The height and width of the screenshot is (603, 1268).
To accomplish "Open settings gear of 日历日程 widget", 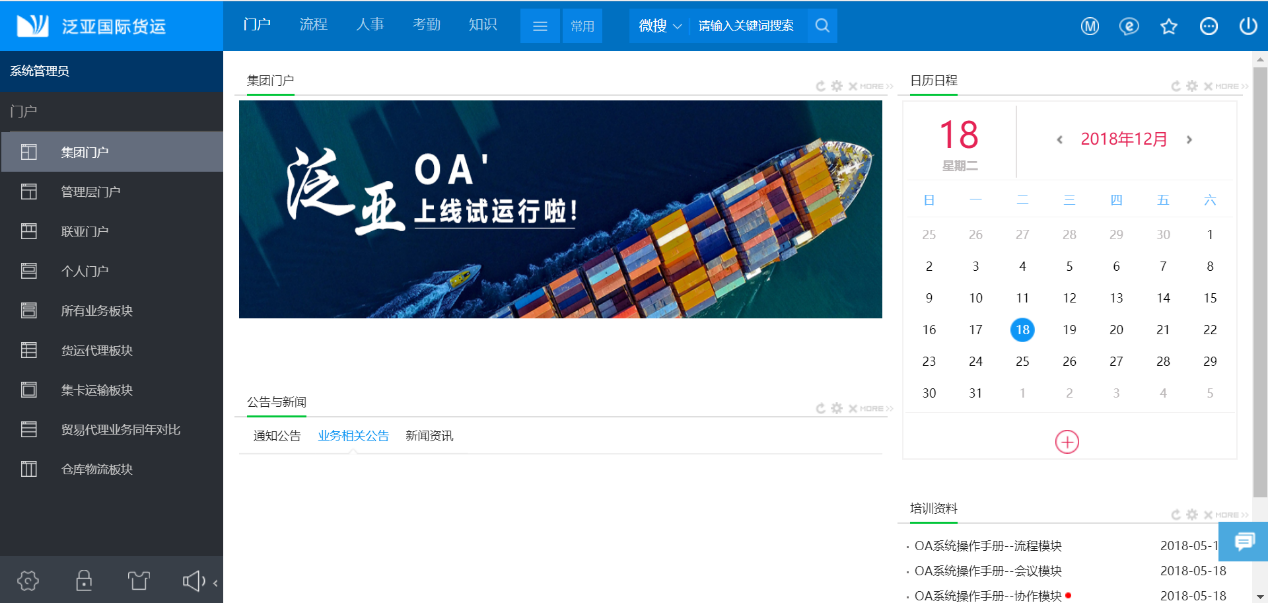I will (x=1192, y=86).
